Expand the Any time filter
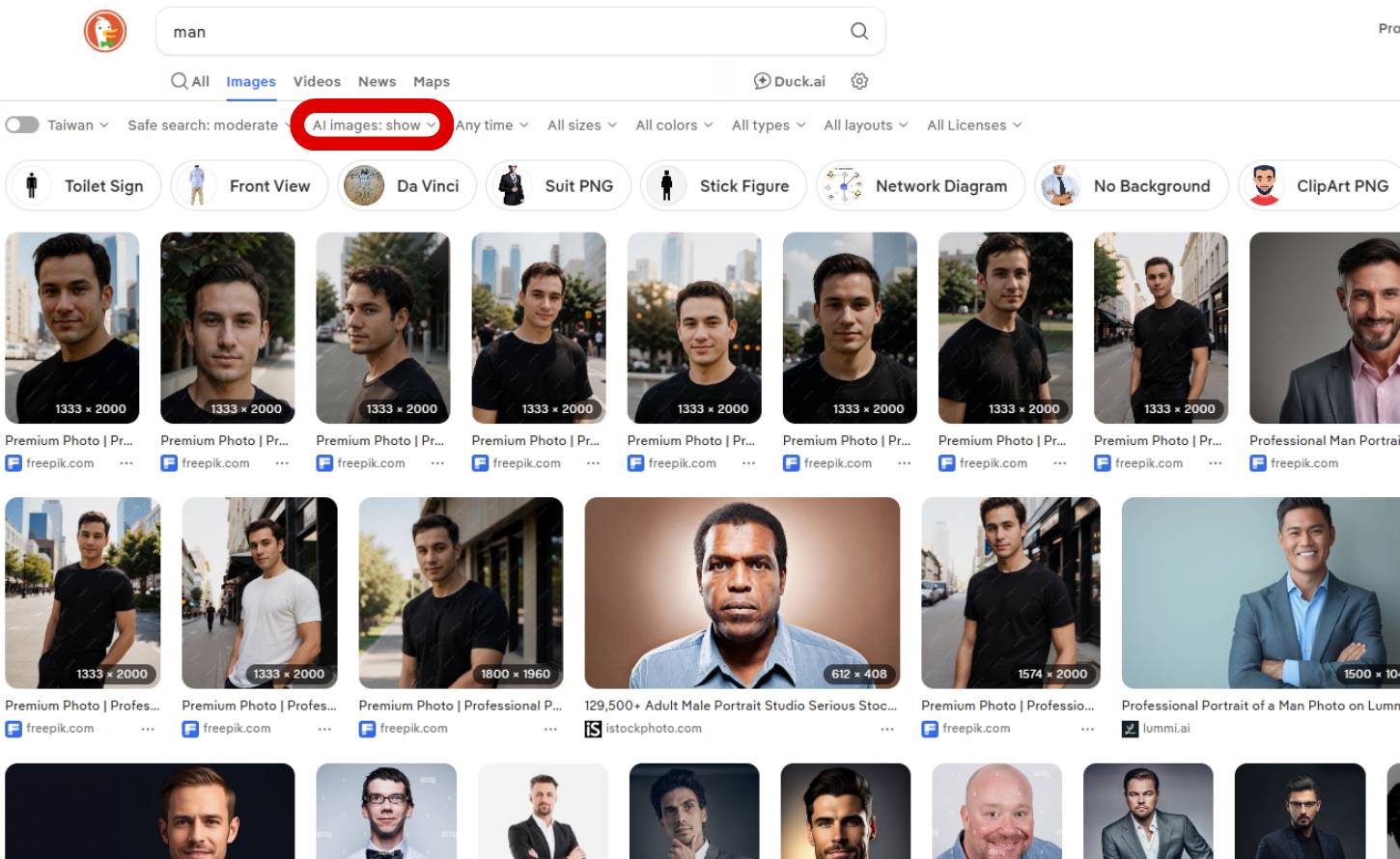 (491, 125)
